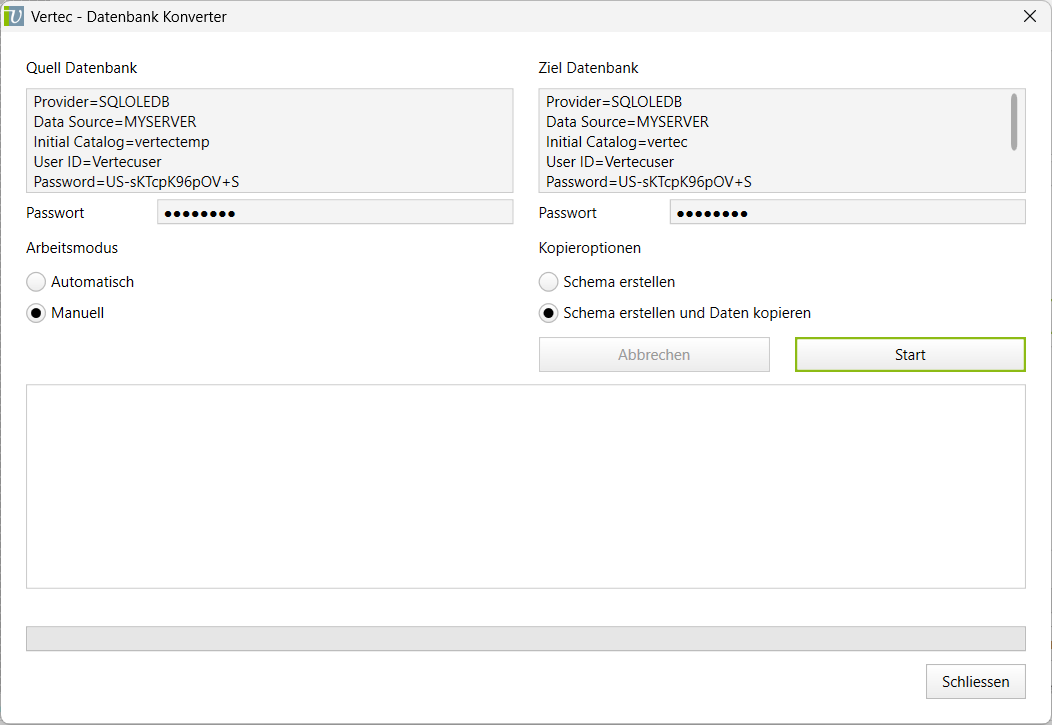Viewport: 1052px width, 725px height.
Task: Click the 'Initial Catalog=vertec' line in Ziel Datenbank
Action: (x=616, y=142)
